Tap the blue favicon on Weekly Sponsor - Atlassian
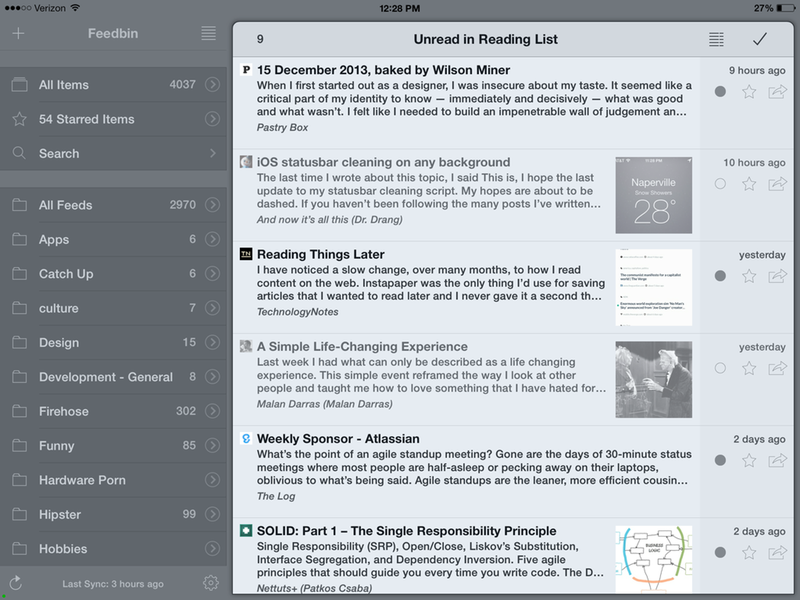The width and height of the screenshot is (800, 600). click(246, 438)
